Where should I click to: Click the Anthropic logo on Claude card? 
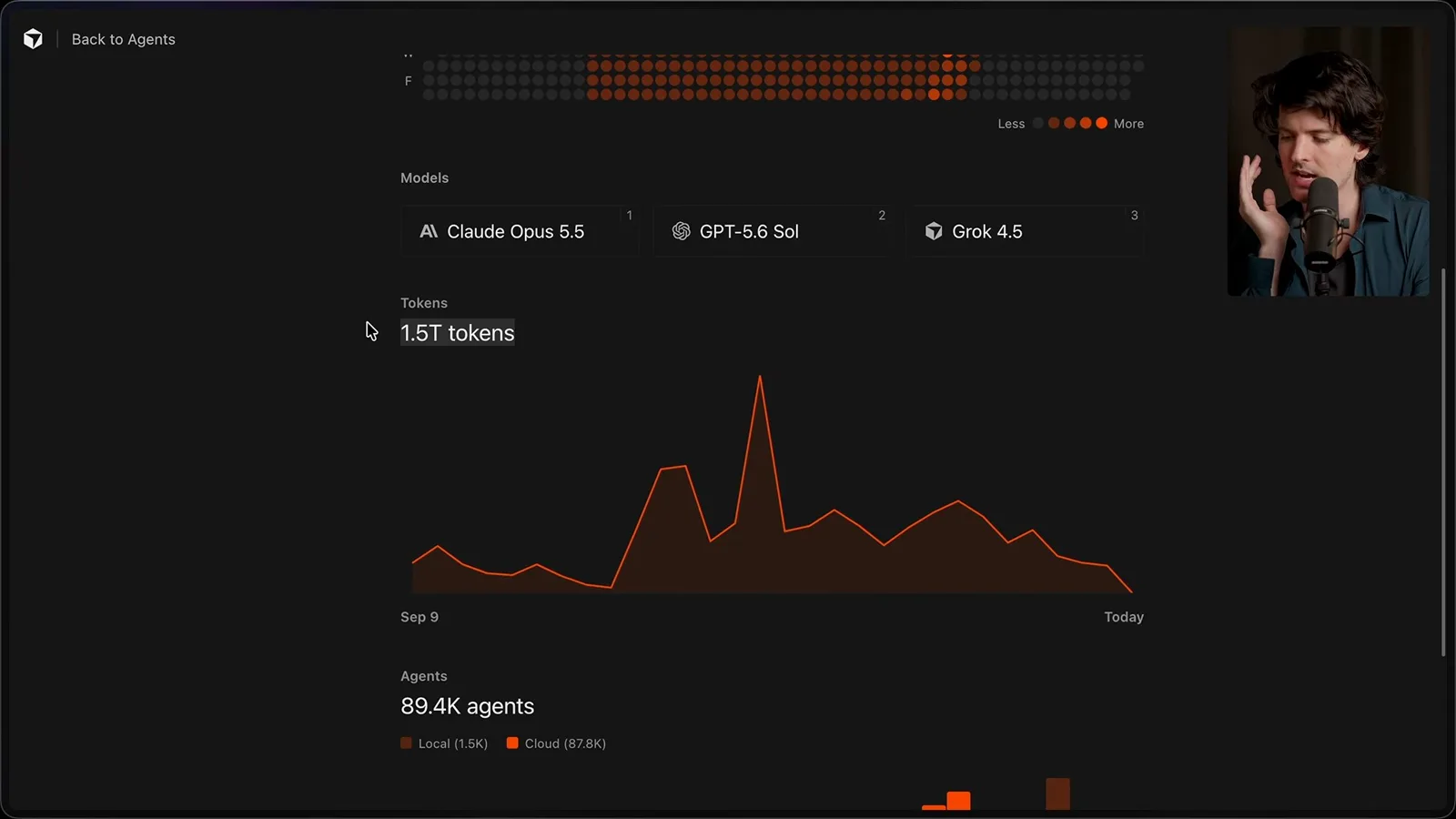coord(429,231)
